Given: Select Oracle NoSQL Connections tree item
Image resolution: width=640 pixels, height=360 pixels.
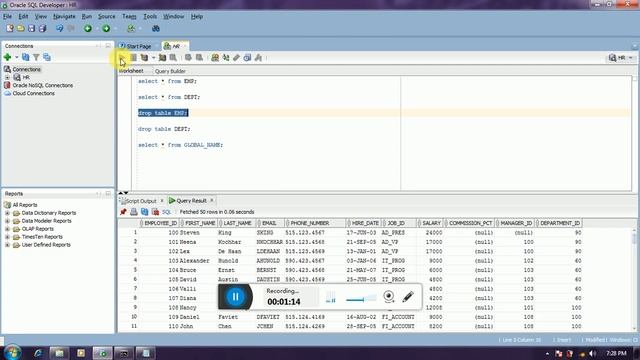Looking at the screenshot, I should pyautogui.click(x=38, y=85).
